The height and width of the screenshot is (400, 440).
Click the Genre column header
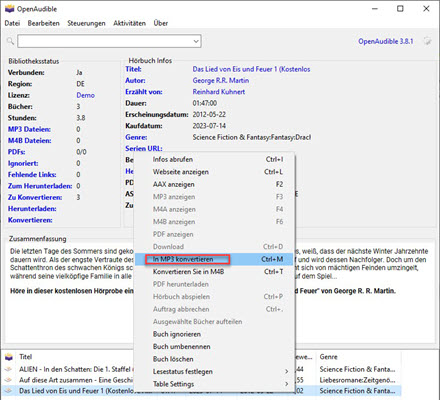click(x=329, y=357)
